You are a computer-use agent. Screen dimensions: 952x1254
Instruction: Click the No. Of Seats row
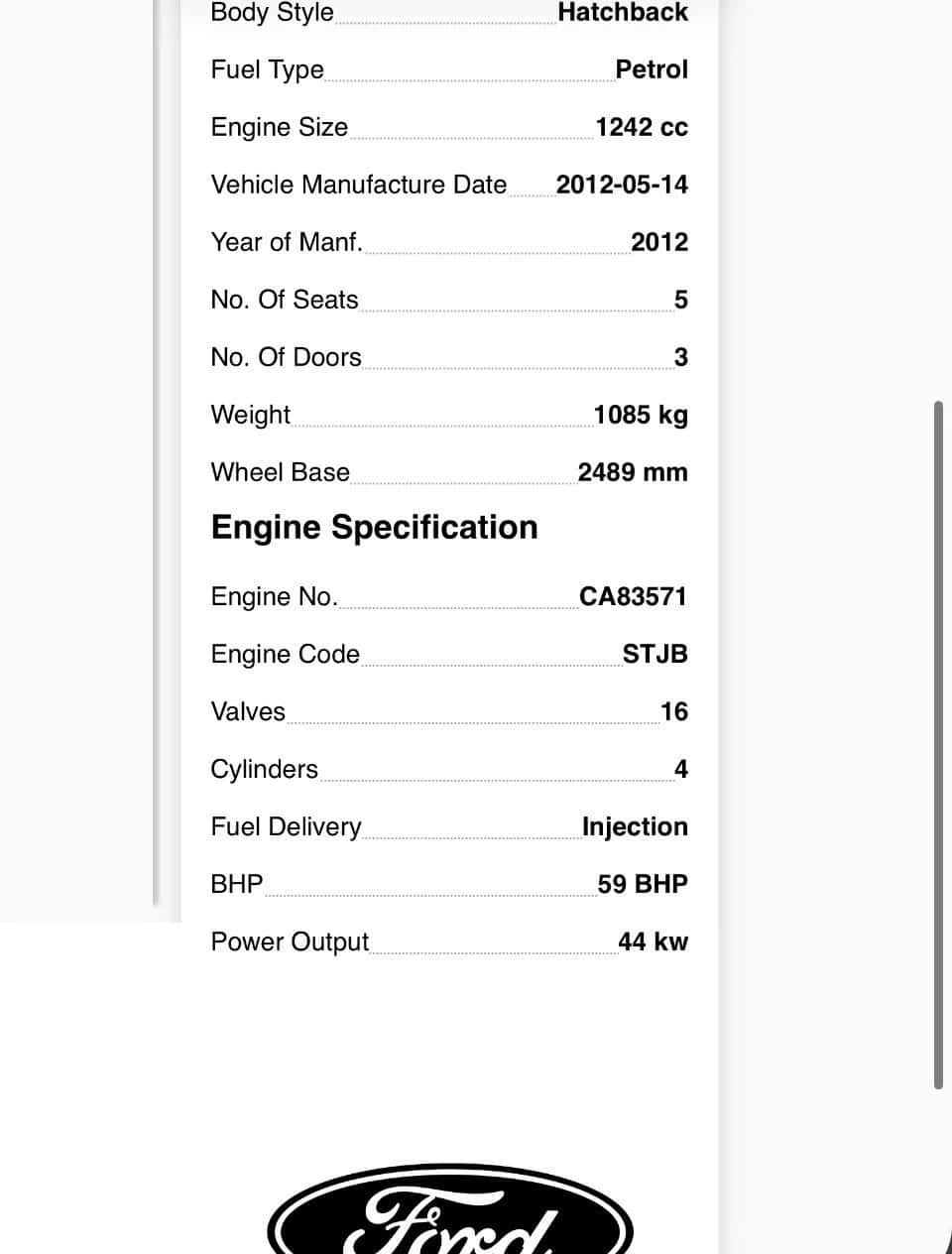point(449,300)
